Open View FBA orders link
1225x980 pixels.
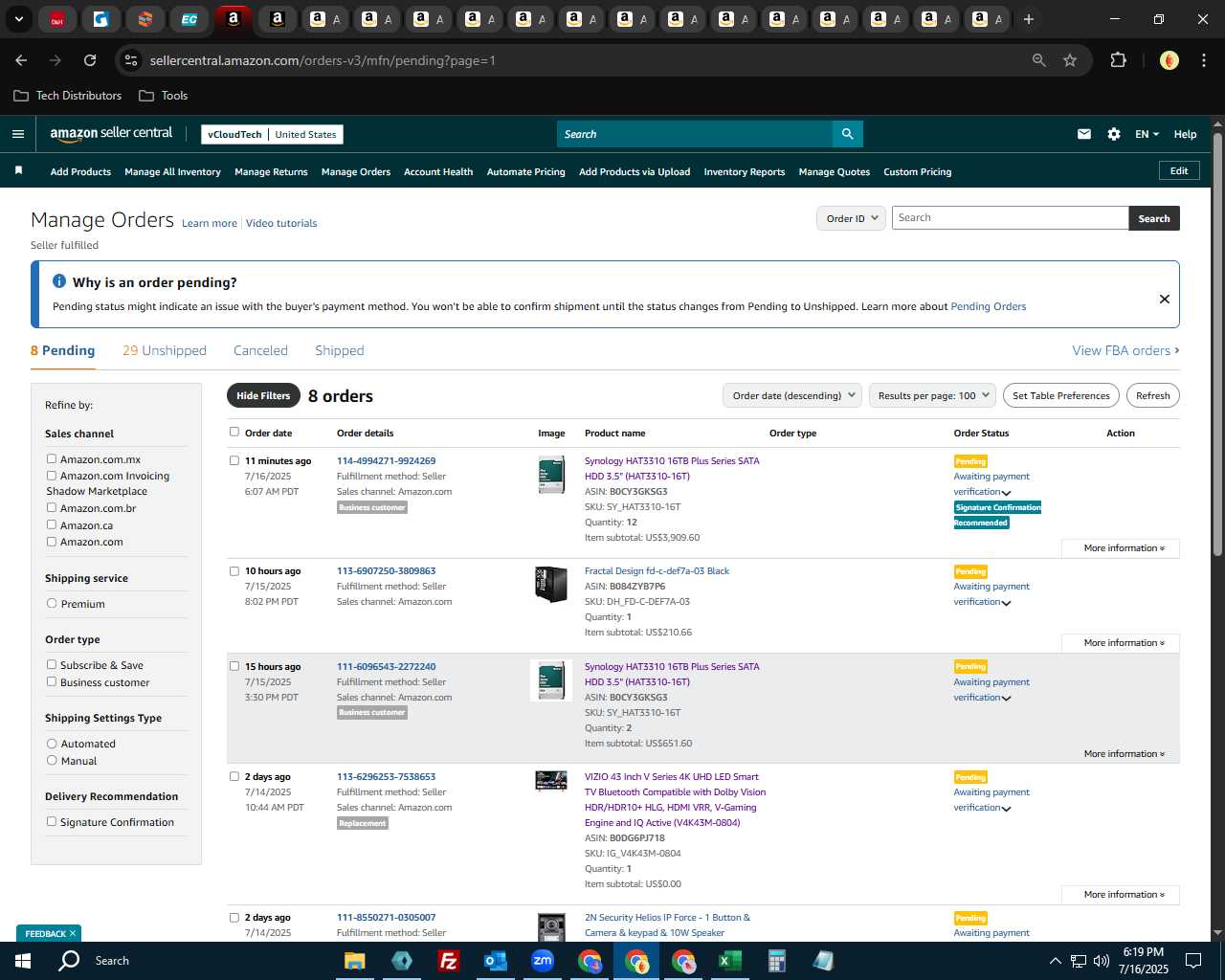(1125, 350)
